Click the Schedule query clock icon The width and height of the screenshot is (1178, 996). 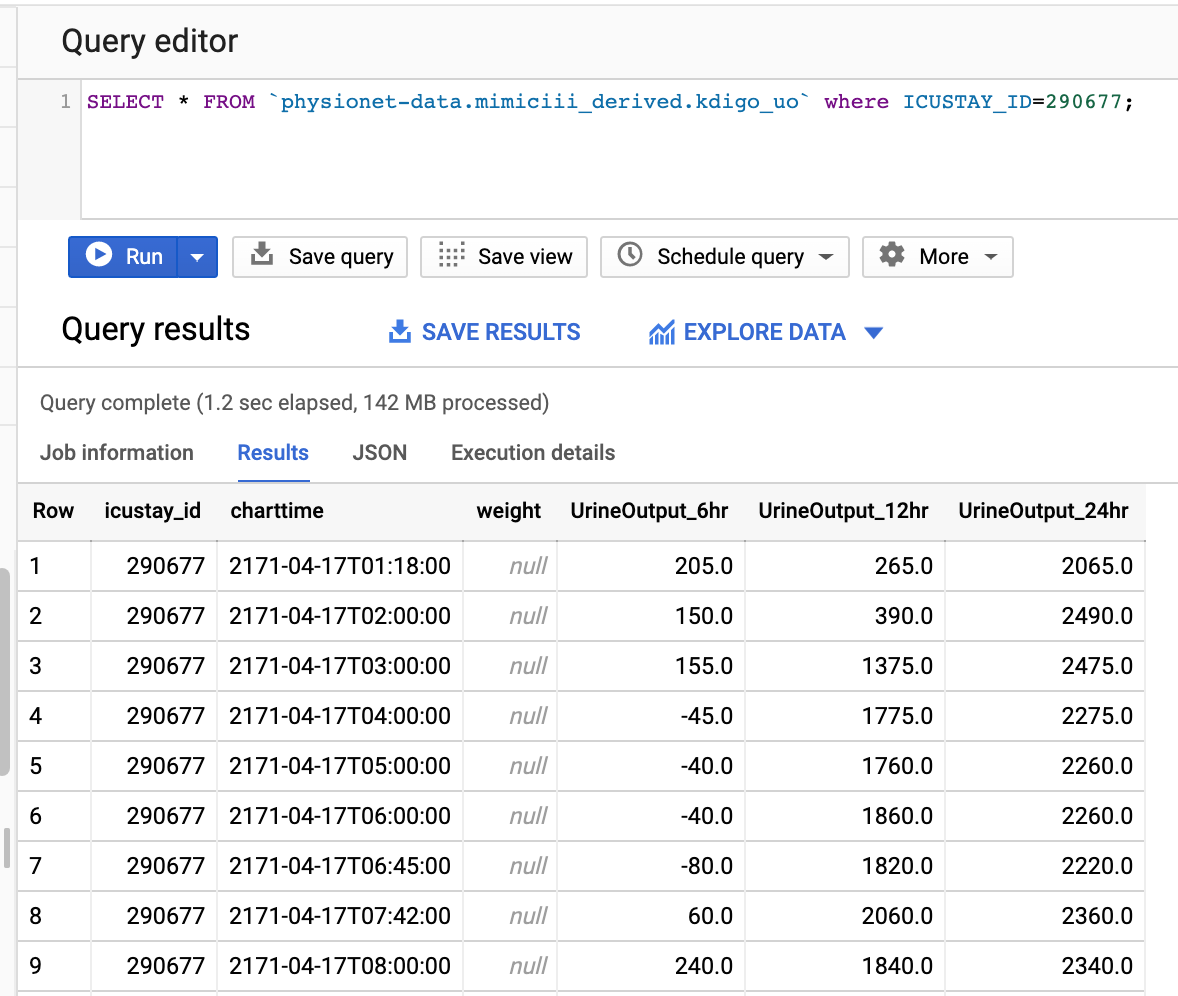628,257
